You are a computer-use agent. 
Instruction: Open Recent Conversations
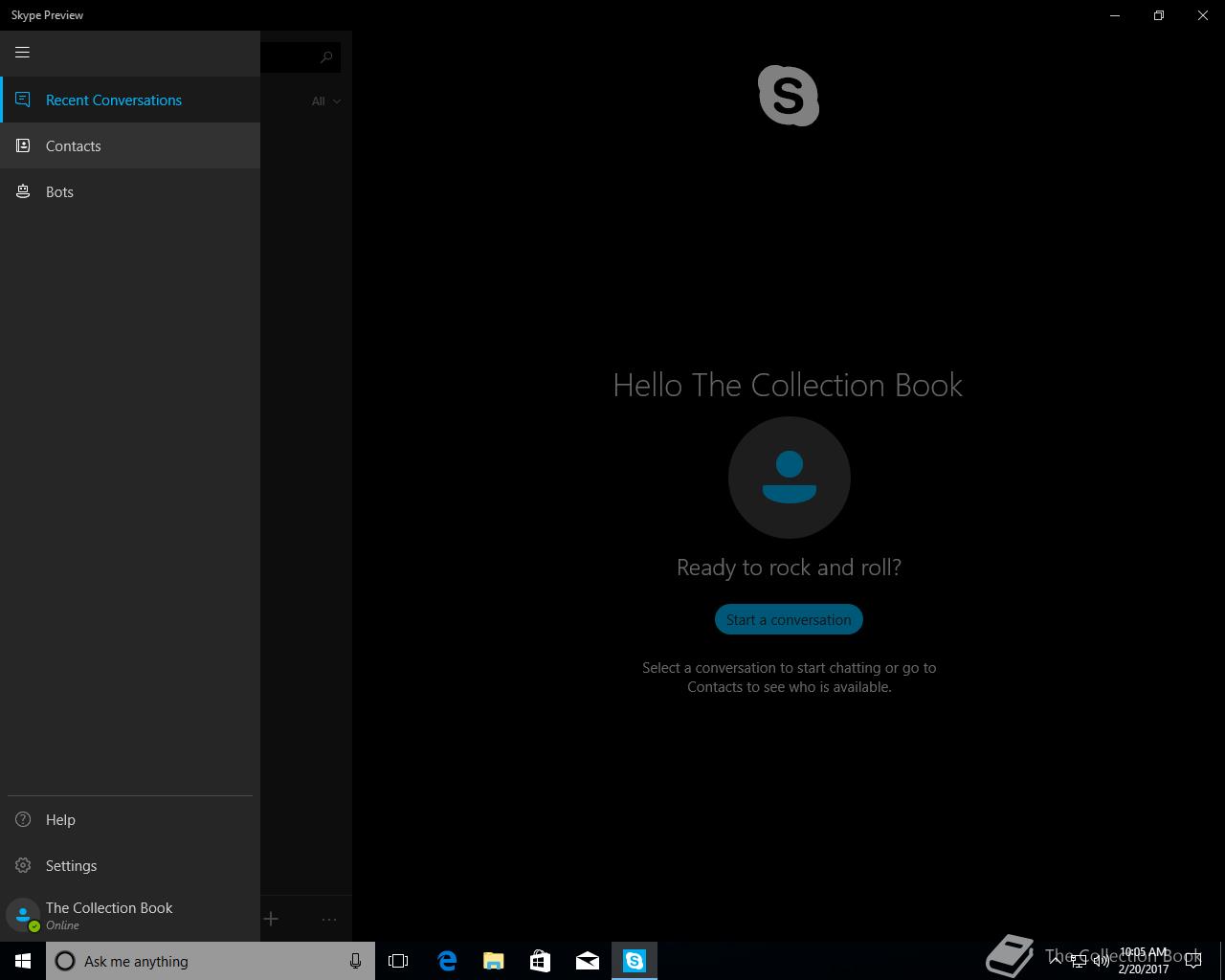[130, 100]
